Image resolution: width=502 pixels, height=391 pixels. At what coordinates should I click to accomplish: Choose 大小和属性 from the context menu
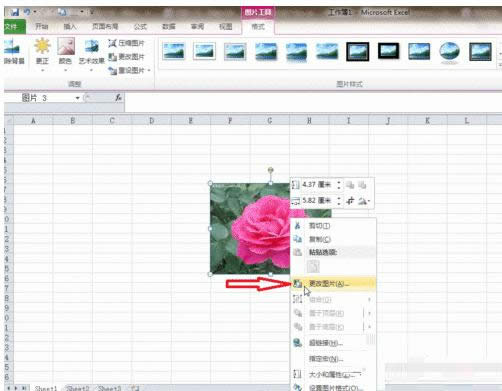[333, 375]
